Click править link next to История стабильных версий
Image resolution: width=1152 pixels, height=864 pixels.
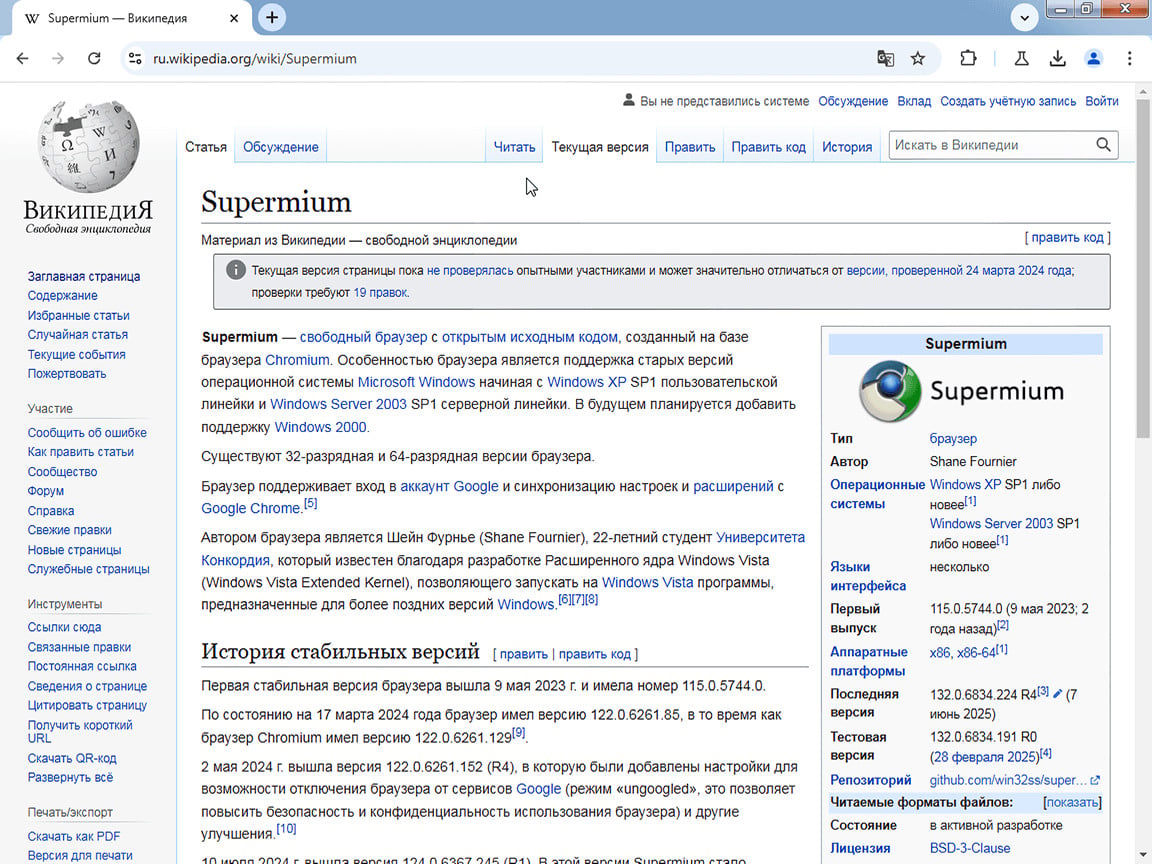(x=524, y=654)
